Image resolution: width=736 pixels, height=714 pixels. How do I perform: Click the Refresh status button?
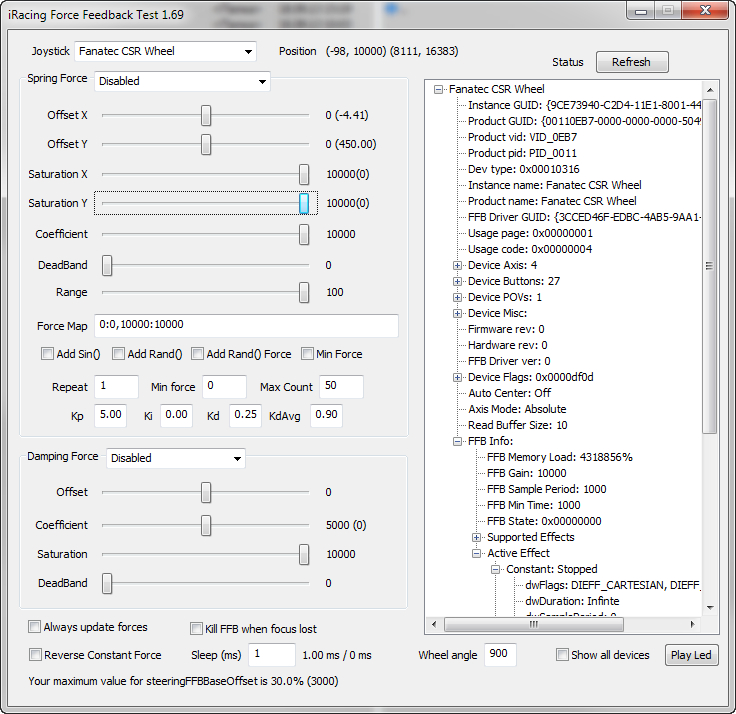[x=631, y=62]
